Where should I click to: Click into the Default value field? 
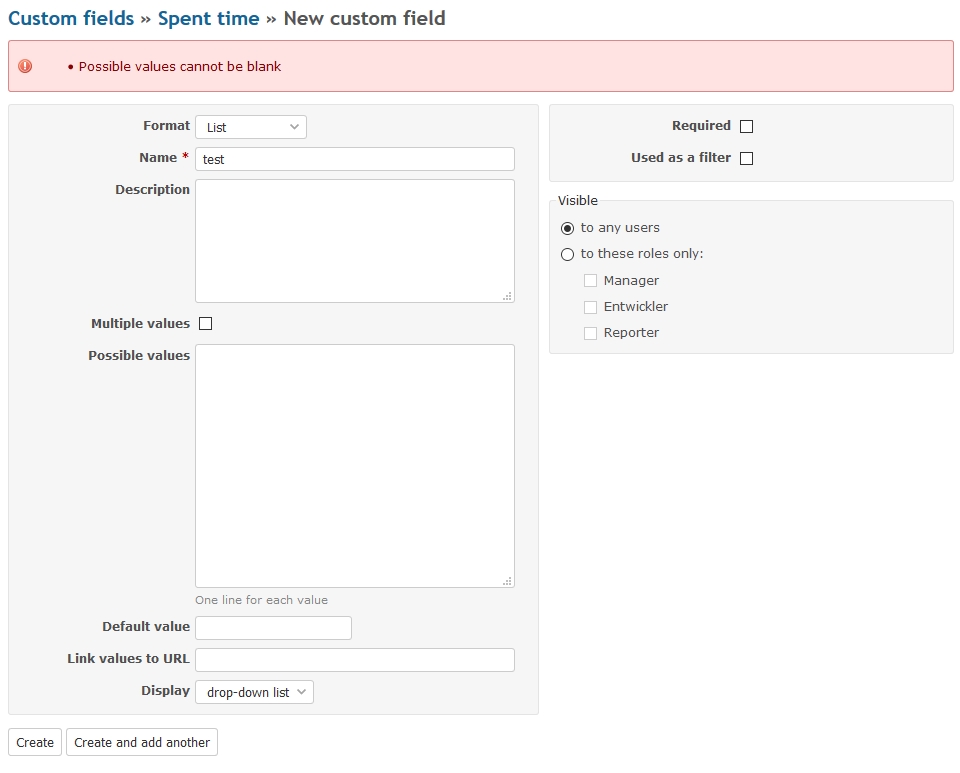tap(274, 628)
